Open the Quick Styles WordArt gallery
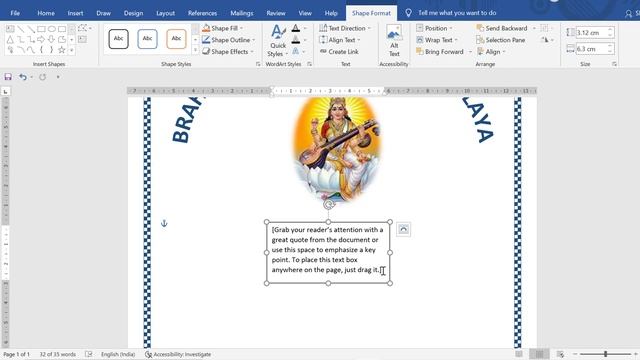Viewport: 640px width, 360px height. pos(278,41)
